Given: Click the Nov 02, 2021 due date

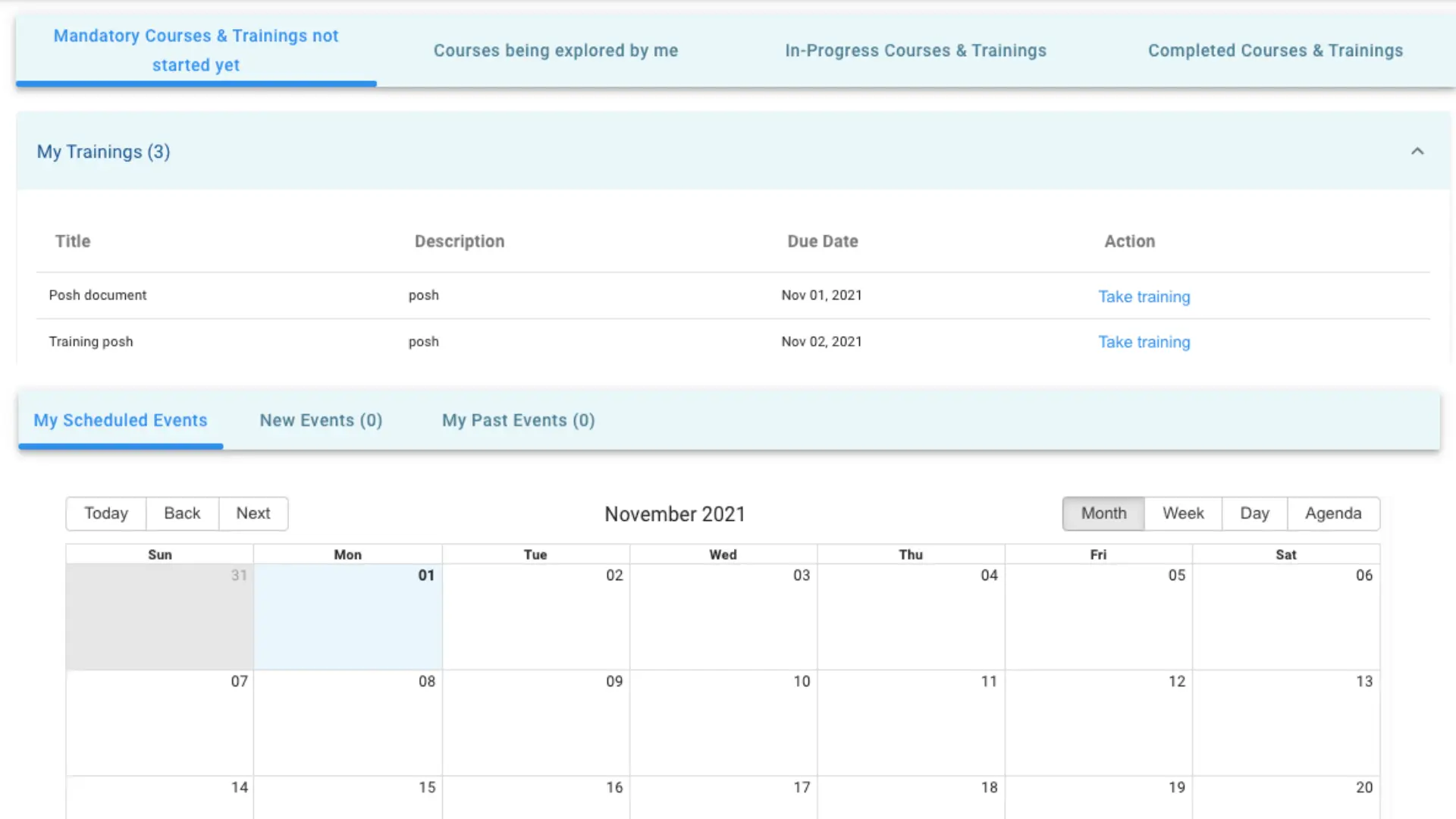Looking at the screenshot, I should pos(822,341).
